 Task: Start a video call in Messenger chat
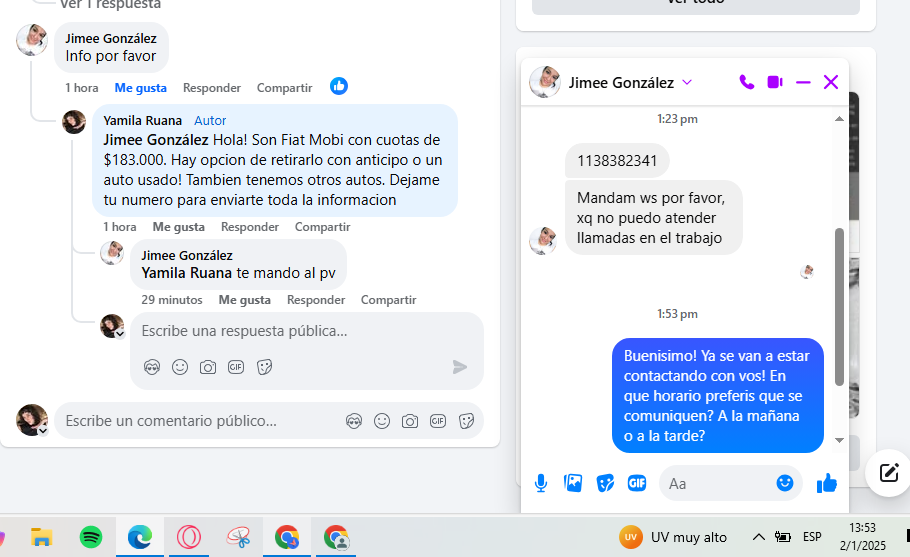click(775, 82)
